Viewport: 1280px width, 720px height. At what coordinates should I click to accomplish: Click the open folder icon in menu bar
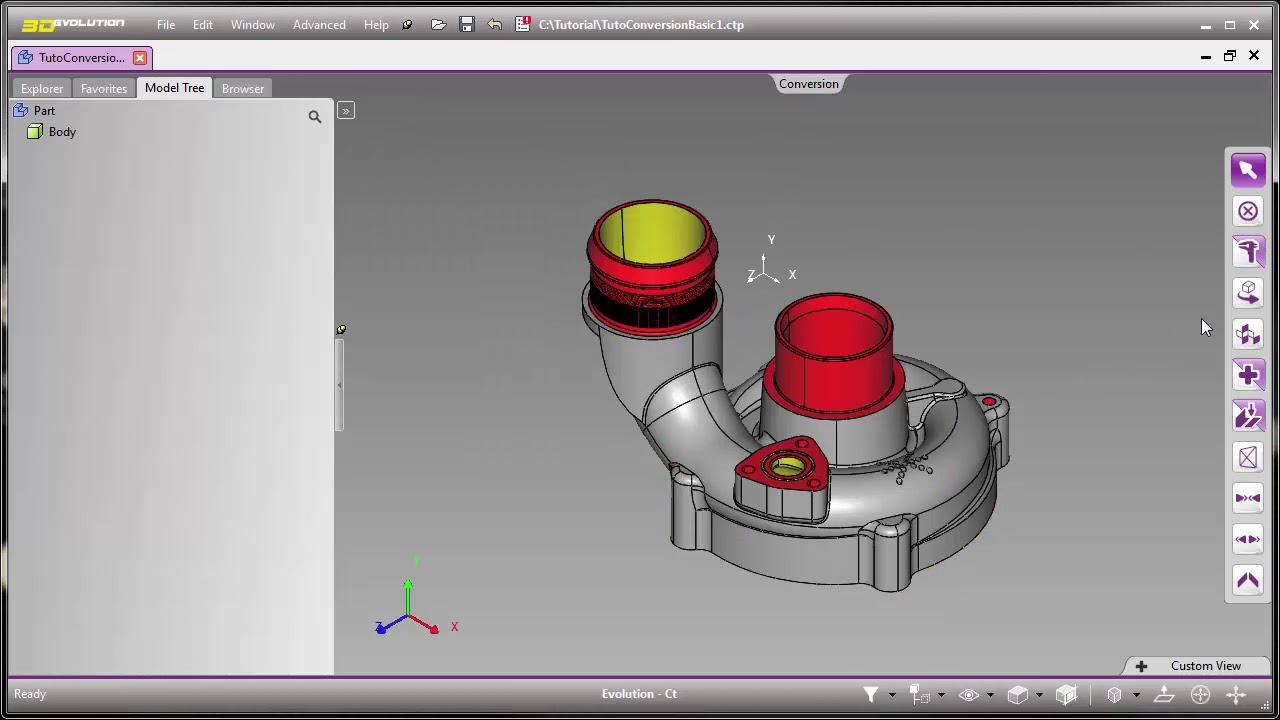pyautogui.click(x=438, y=25)
